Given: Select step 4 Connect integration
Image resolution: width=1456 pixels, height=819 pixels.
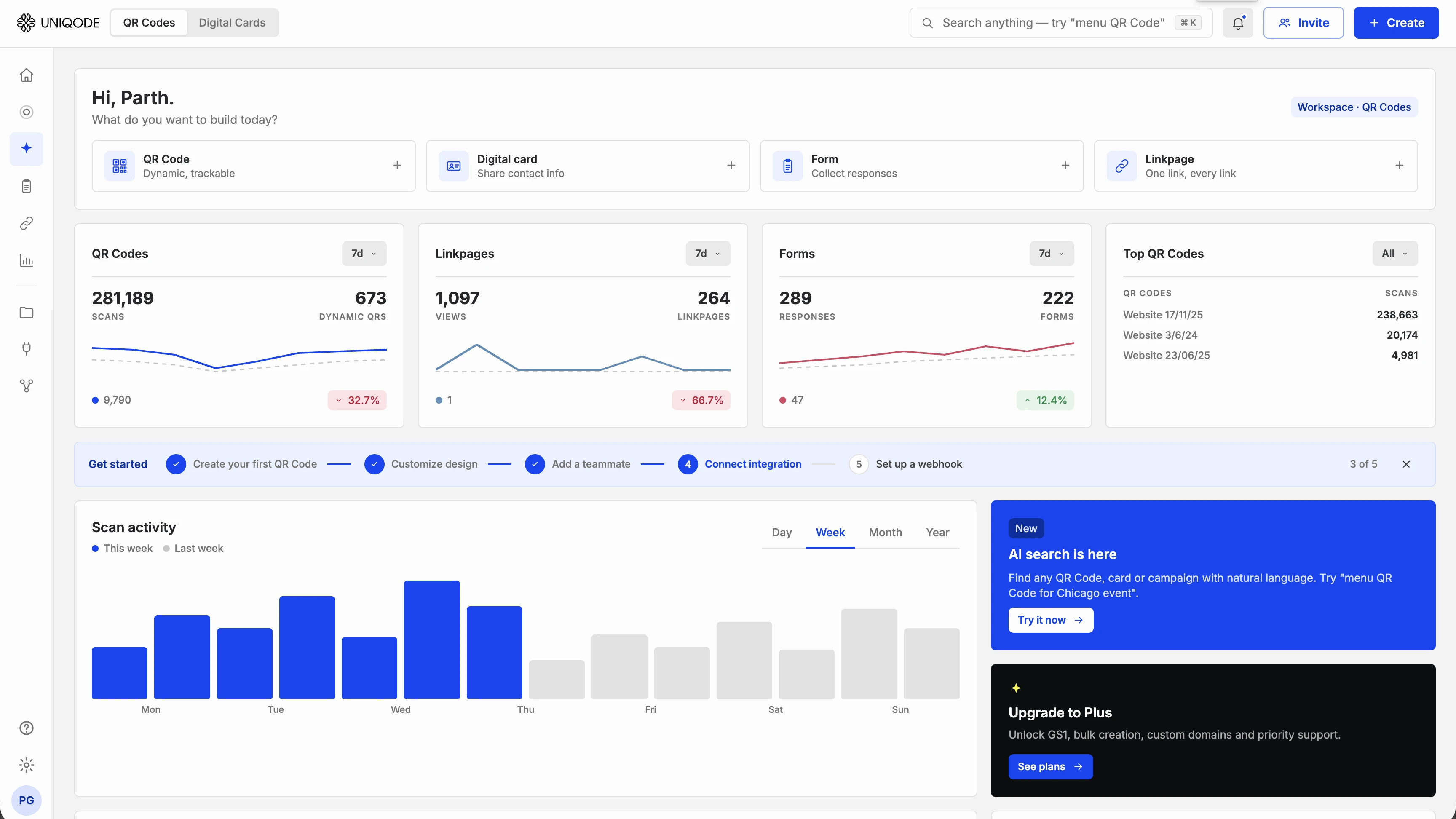Looking at the screenshot, I should 739,464.
